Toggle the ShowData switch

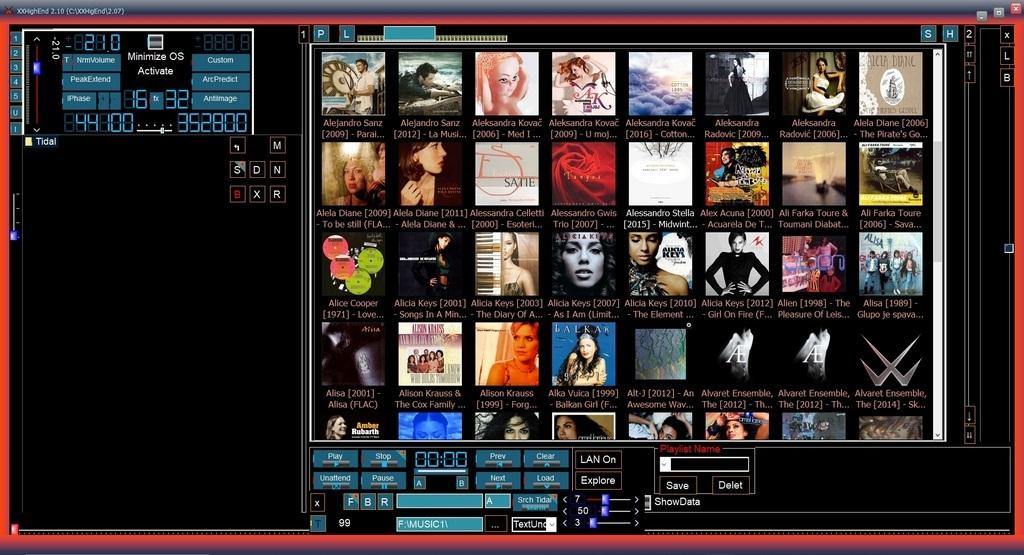tap(647, 502)
